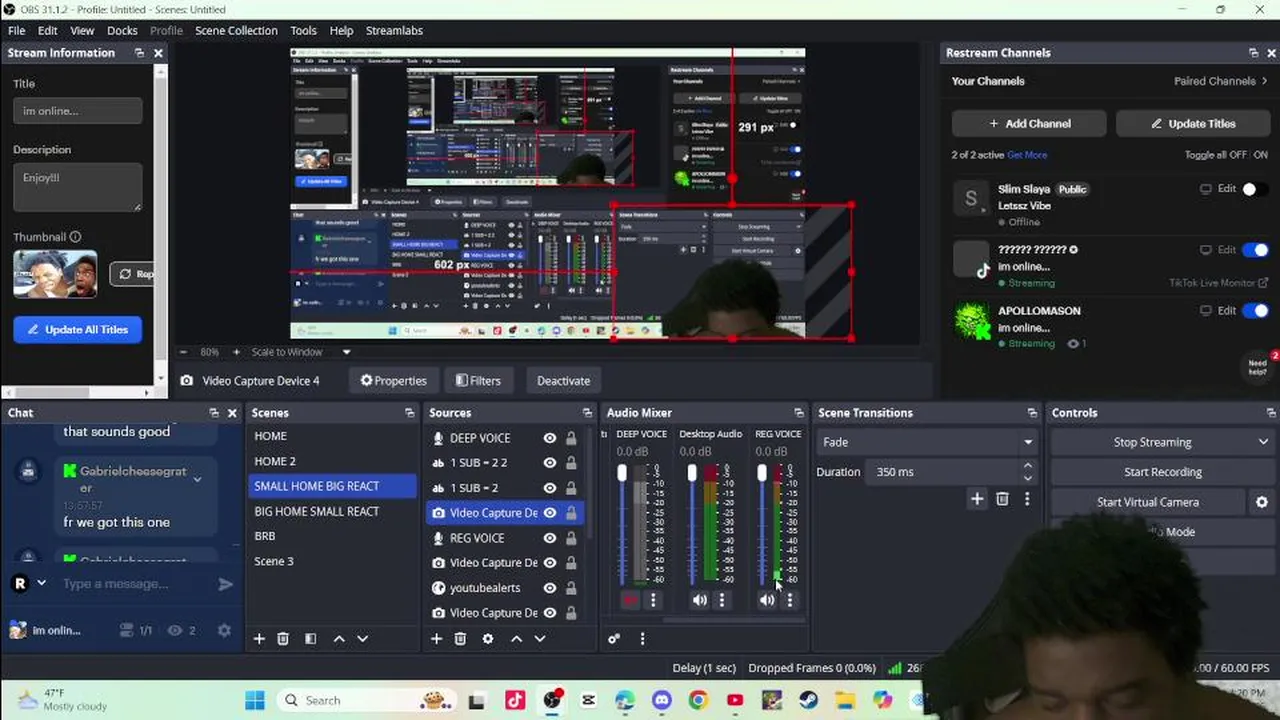Image resolution: width=1280 pixels, height=720 pixels.
Task: Disable the APOLLOMASON channel toggle
Action: tap(1256, 311)
